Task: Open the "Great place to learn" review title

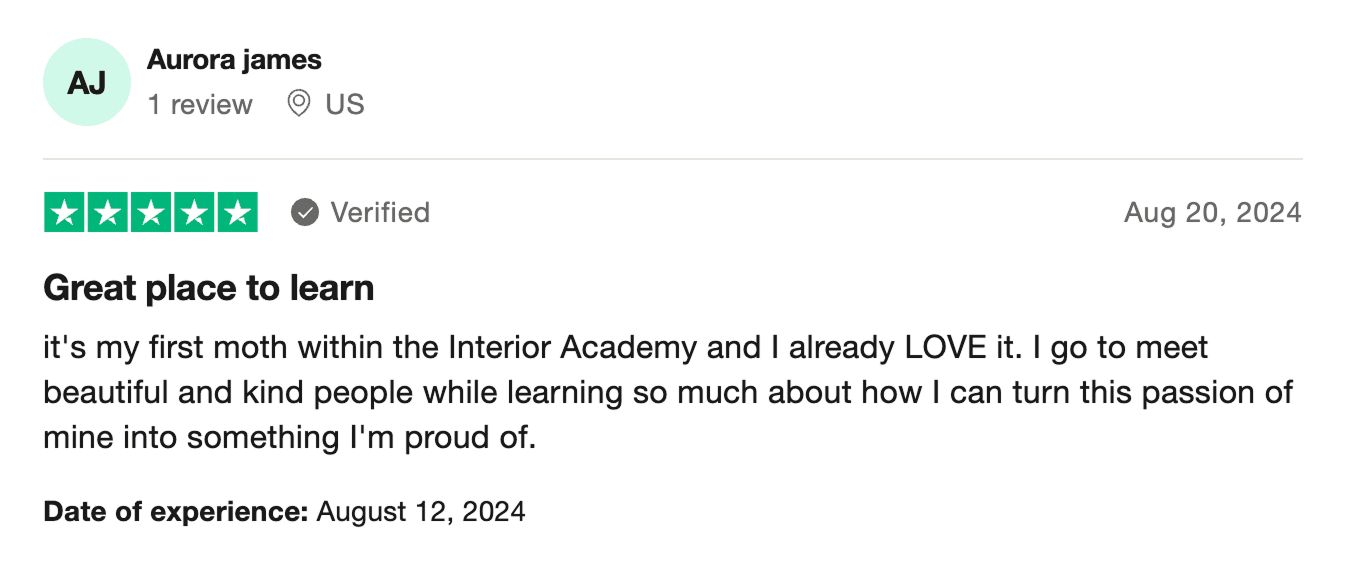Action: tap(209, 289)
